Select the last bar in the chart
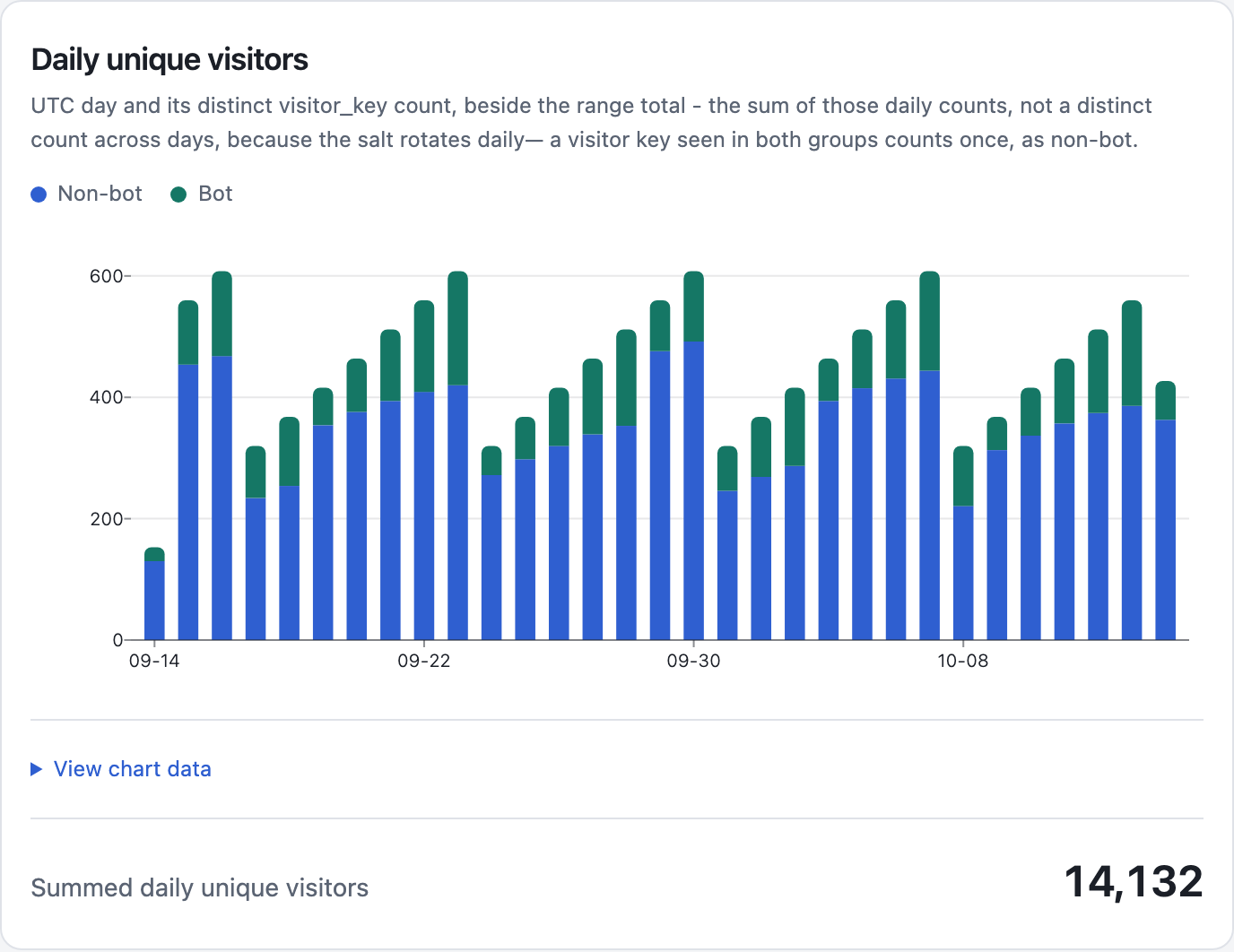1234x952 pixels. tap(1165, 511)
